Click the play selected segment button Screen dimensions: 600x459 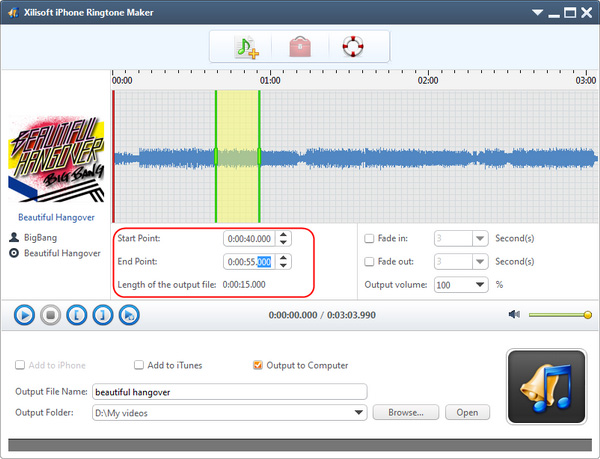128,315
